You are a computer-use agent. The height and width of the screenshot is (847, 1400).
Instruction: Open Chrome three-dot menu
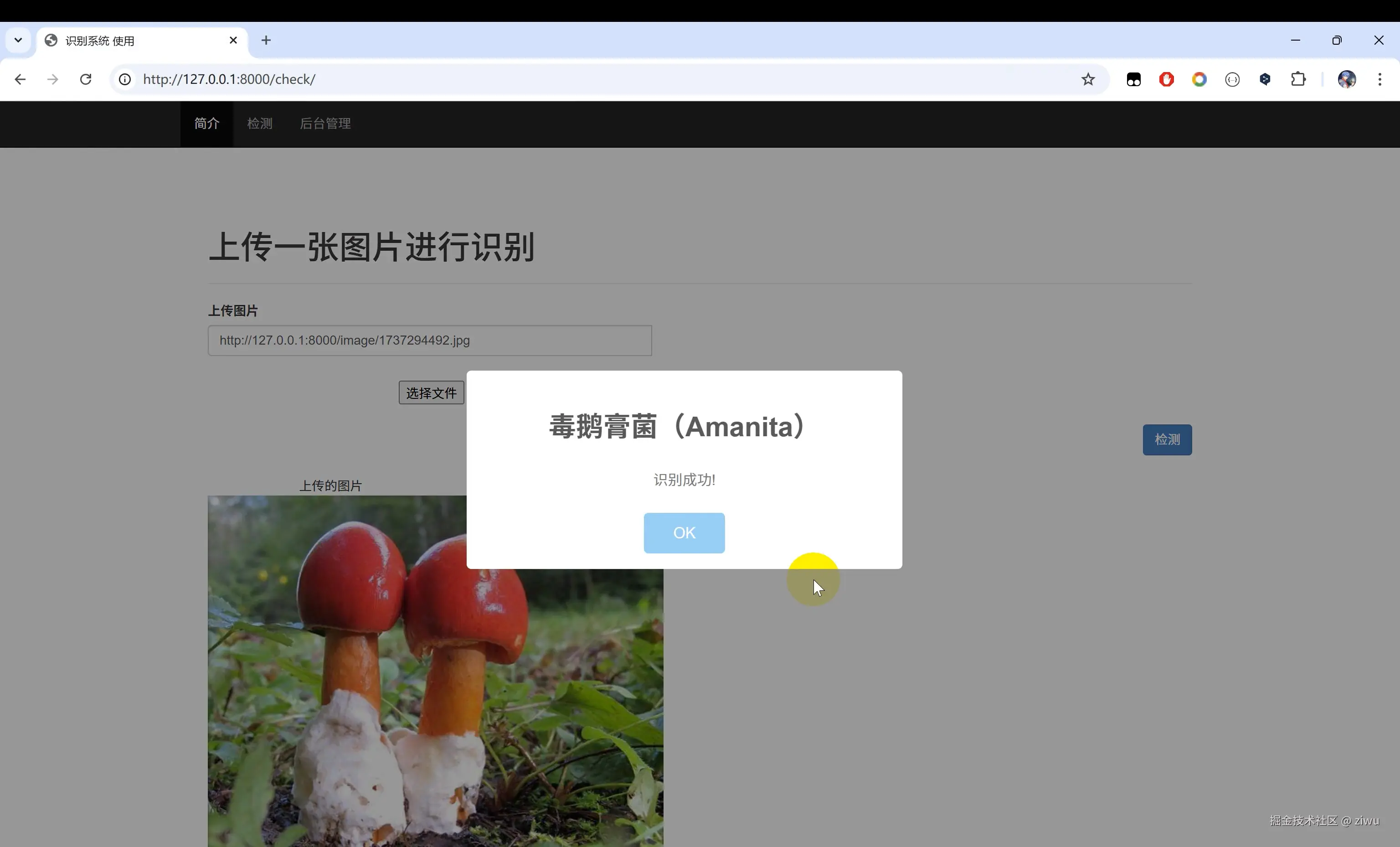point(1379,80)
